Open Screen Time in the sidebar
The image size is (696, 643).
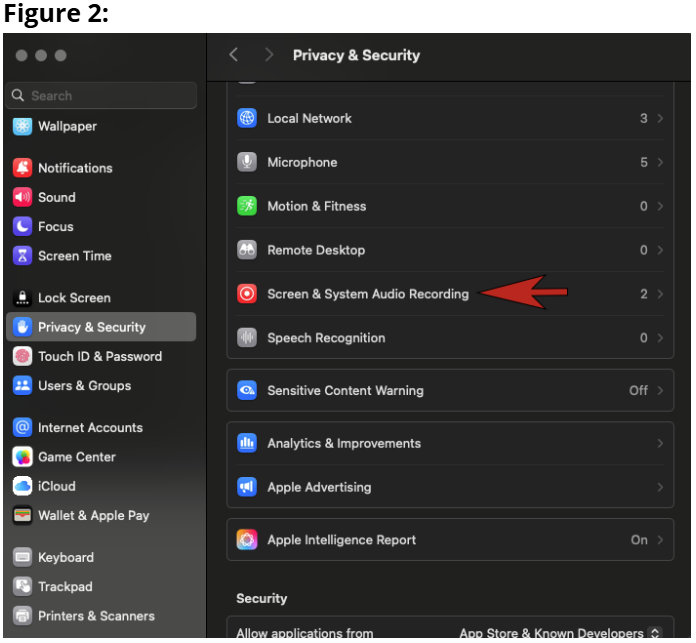pos(74,256)
